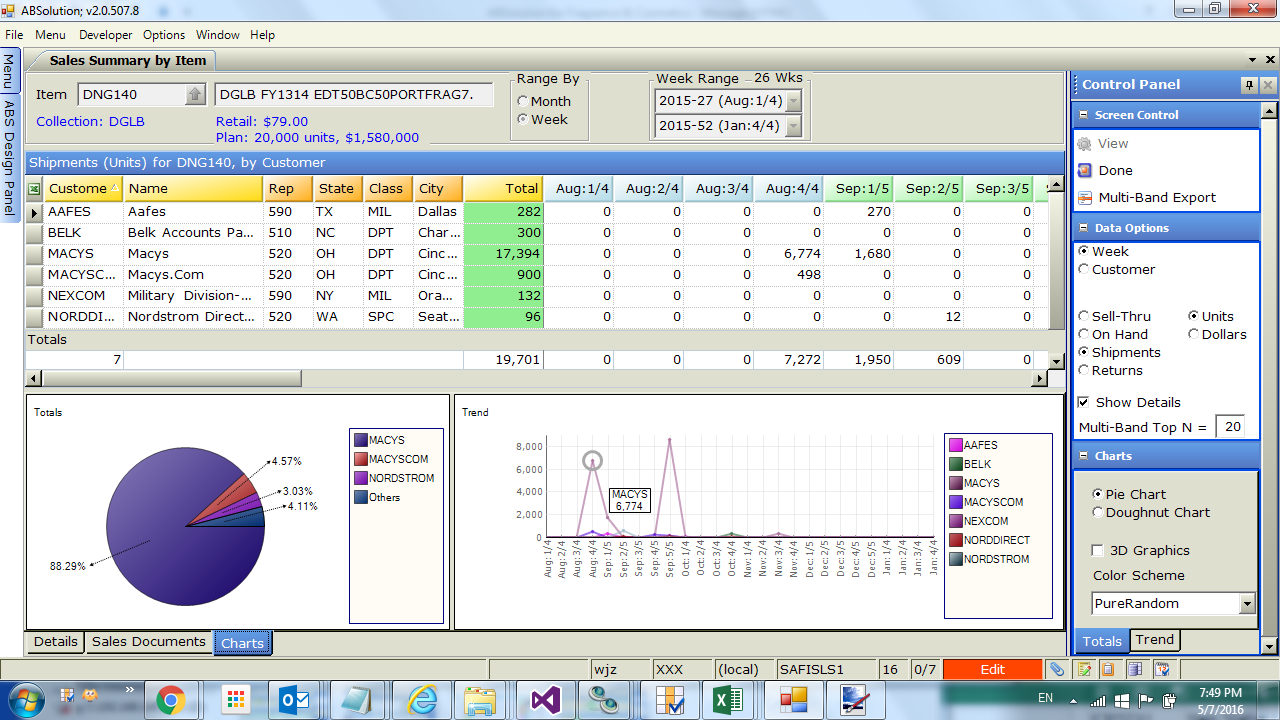Click the green Excel export icon in grid corner

coord(34,188)
